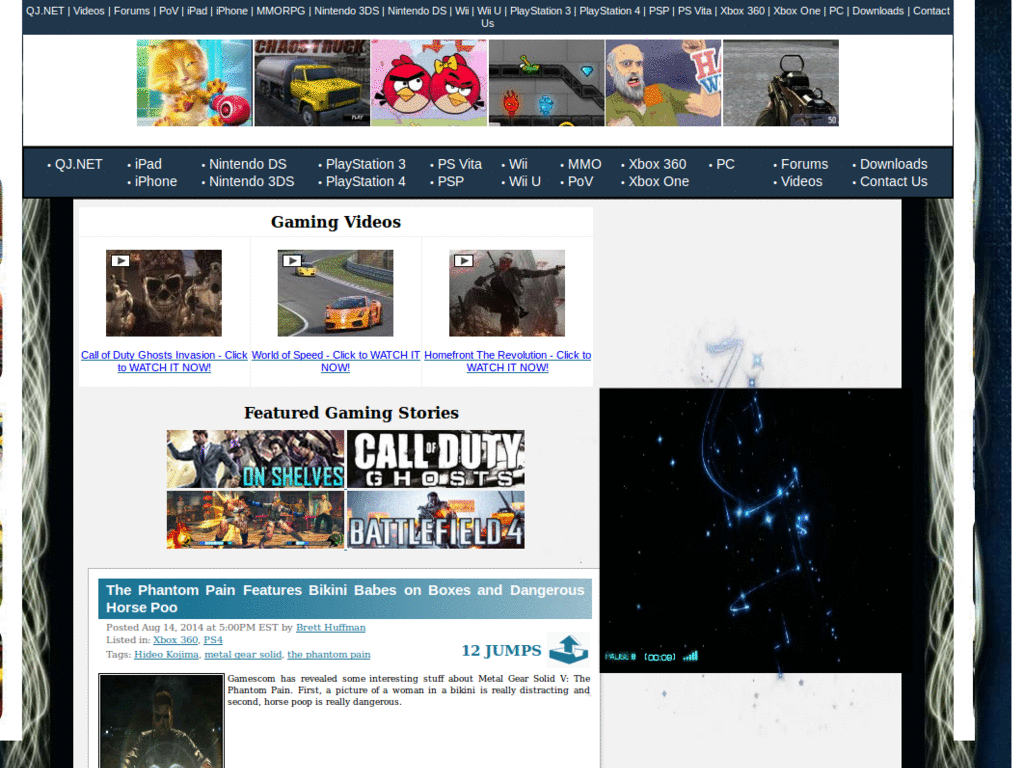Open the Hideo Kojima tag

tap(166, 654)
